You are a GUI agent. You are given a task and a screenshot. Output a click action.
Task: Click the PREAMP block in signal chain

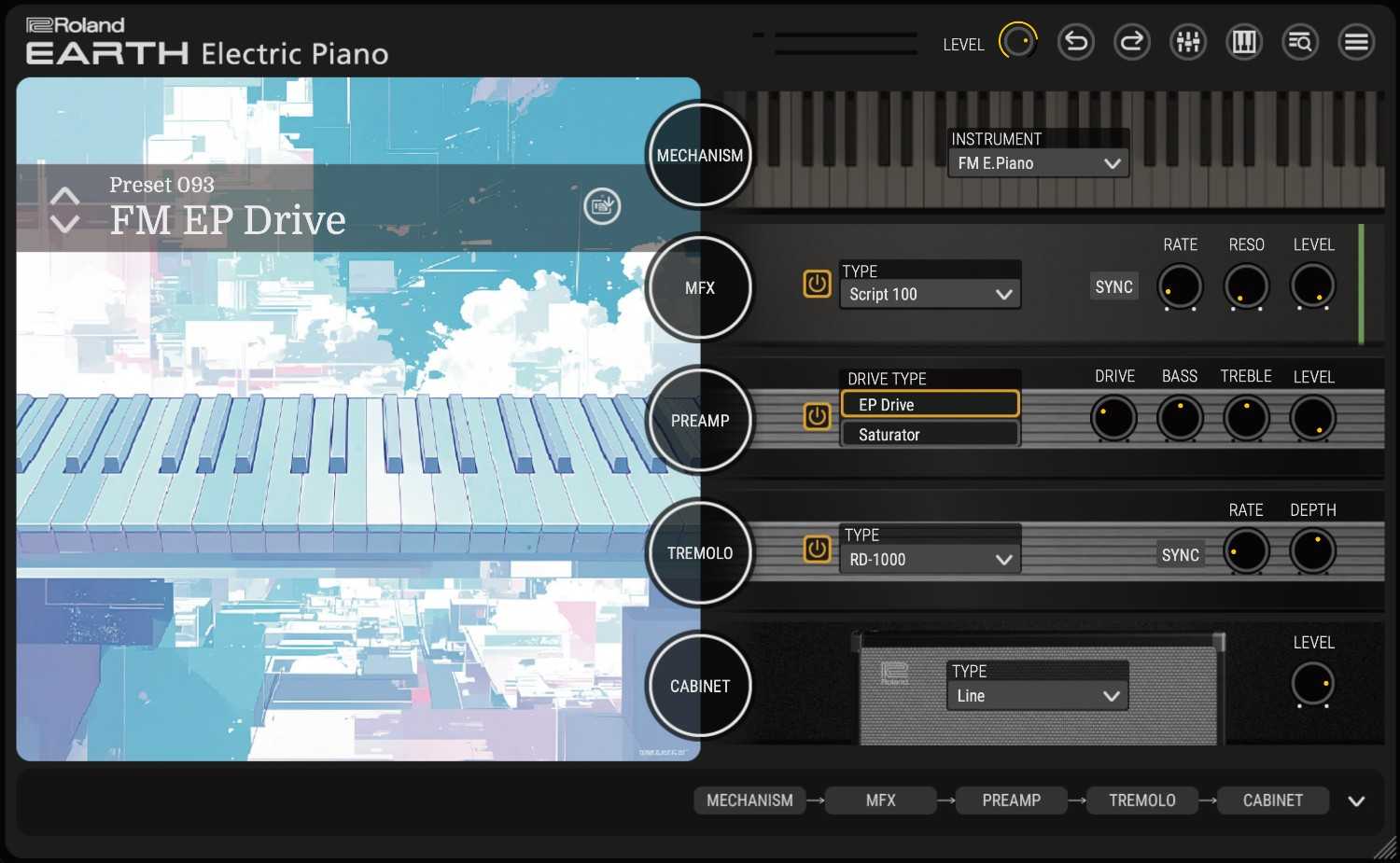point(1011,800)
